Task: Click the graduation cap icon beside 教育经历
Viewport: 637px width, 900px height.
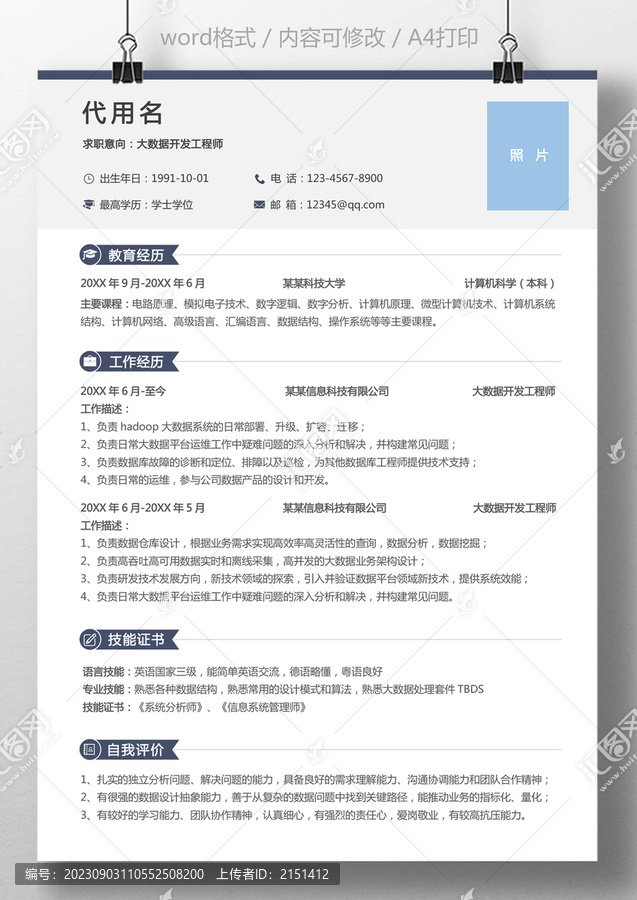Action: [x=90, y=255]
